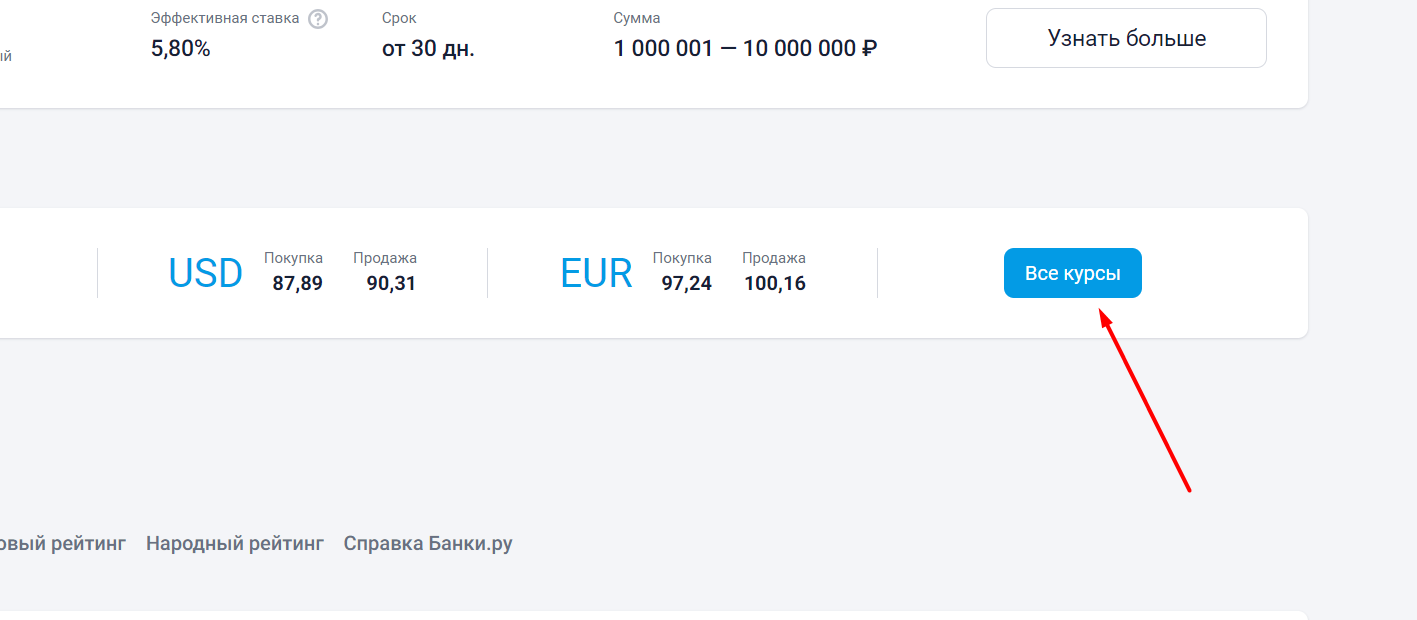This screenshot has height=620, width=1417.
Task: Click the Эффективная ставка help question-mark icon
Action: 318,19
